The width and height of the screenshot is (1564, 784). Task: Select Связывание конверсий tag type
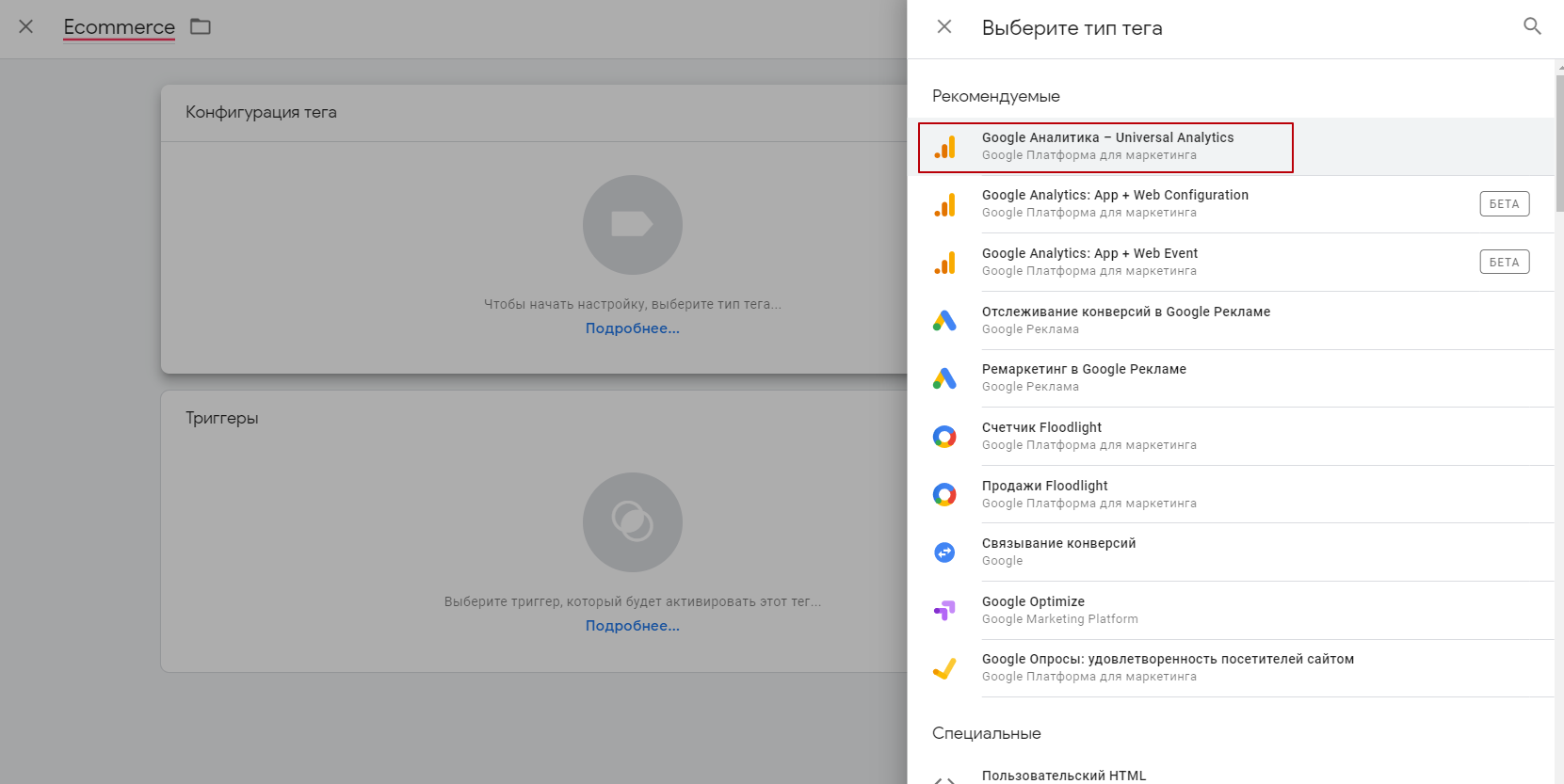[x=1231, y=552]
